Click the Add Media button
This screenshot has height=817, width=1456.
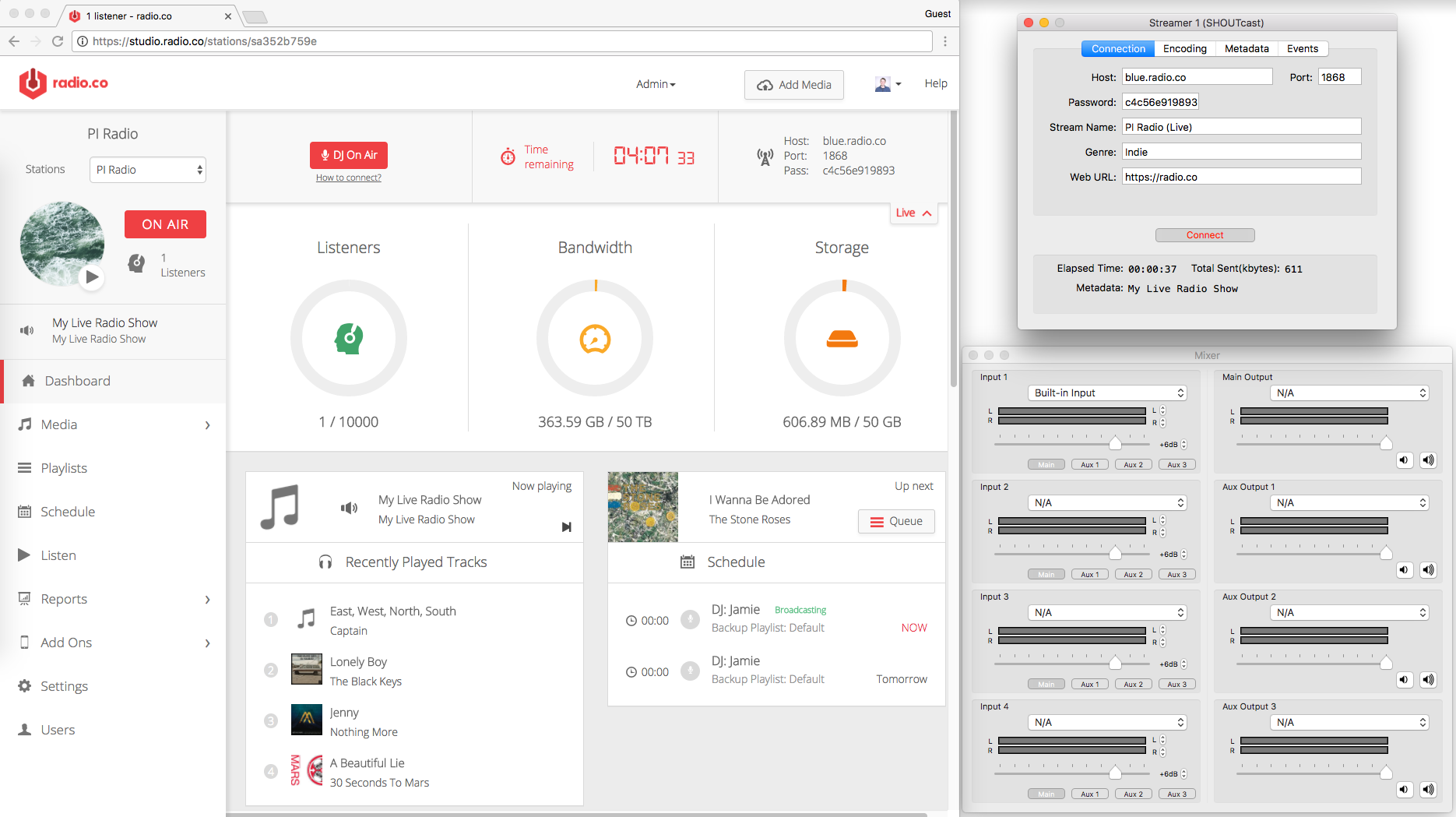(x=794, y=85)
